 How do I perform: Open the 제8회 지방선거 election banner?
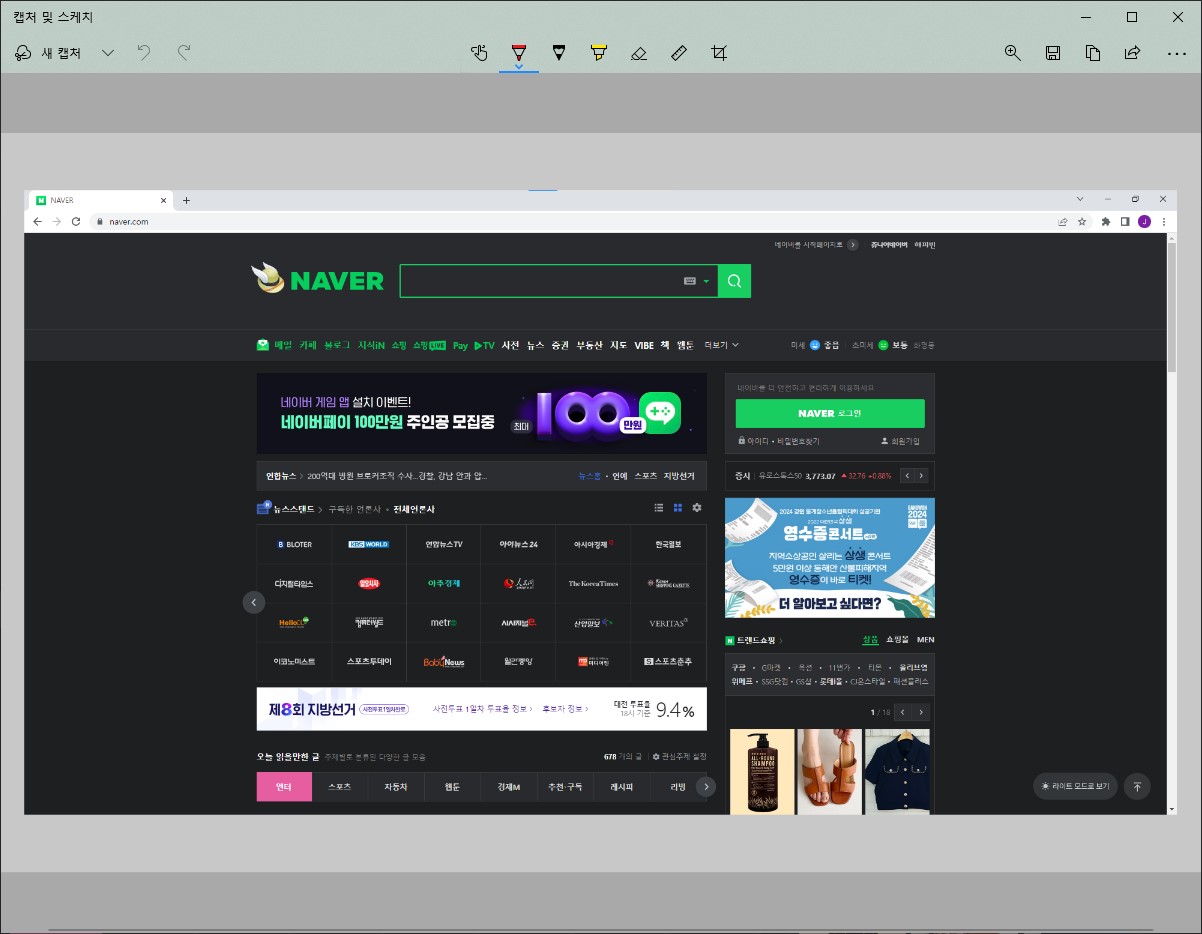[481, 709]
